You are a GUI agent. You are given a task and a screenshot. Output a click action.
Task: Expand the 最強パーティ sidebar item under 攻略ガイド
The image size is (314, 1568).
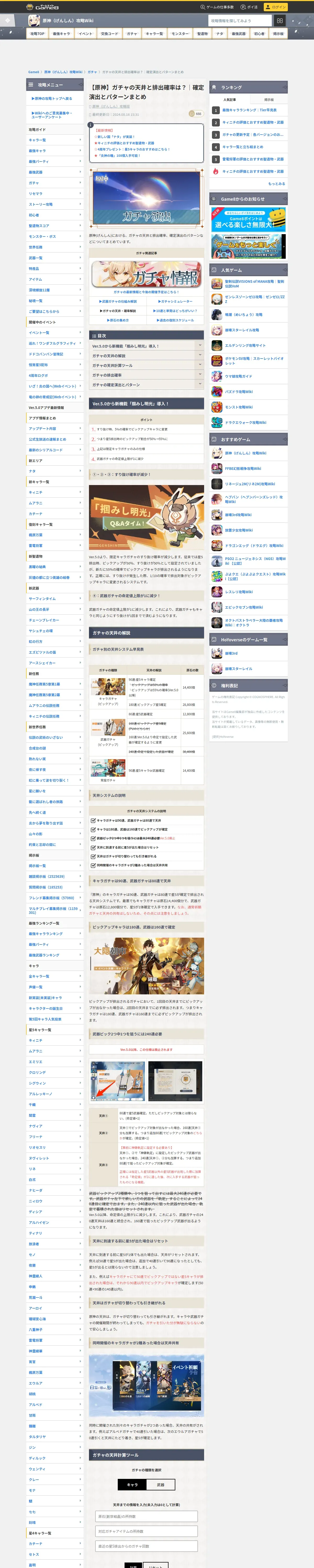[x=55, y=161]
